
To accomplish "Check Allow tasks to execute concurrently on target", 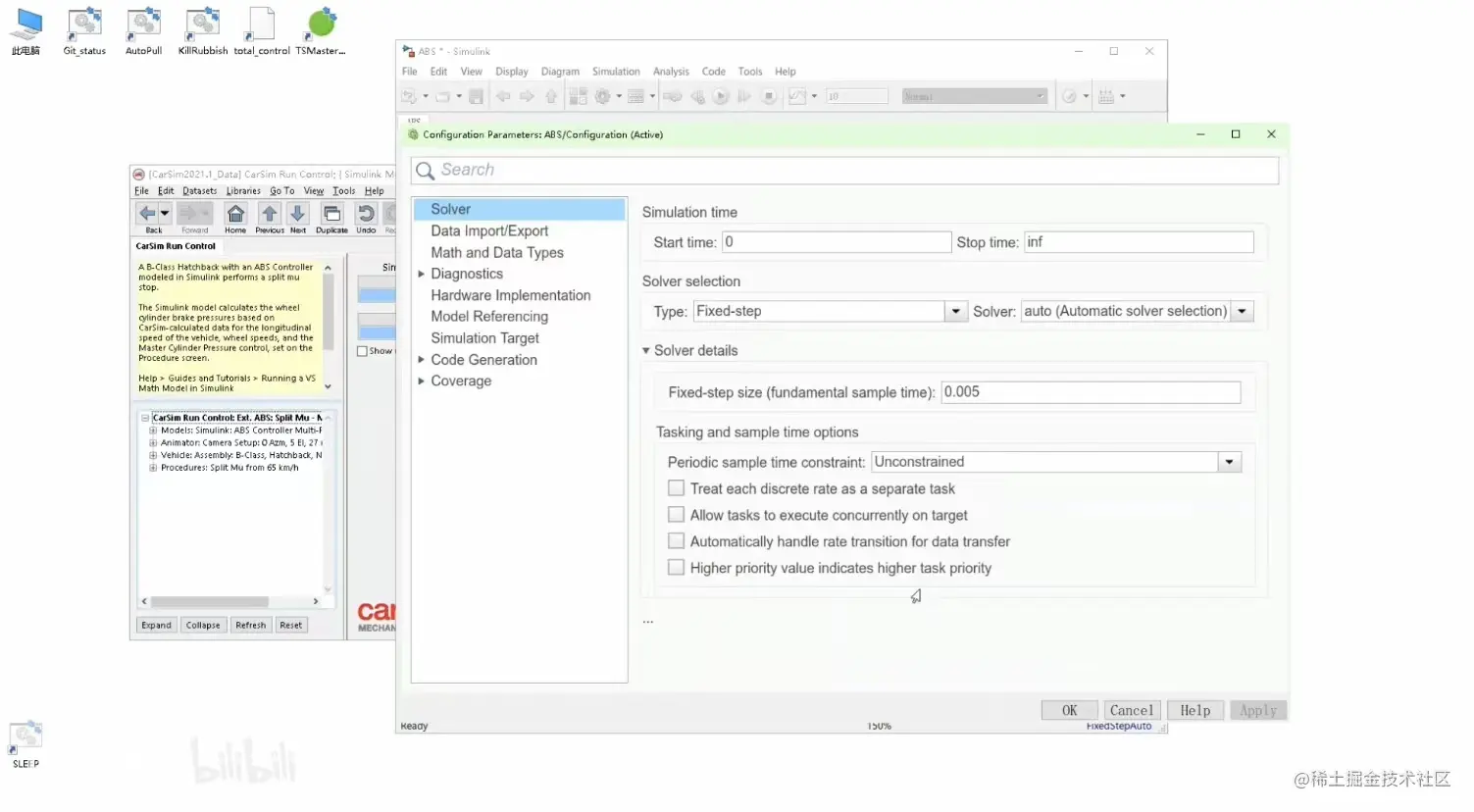I will pyautogui.click(x=676, y=515).
